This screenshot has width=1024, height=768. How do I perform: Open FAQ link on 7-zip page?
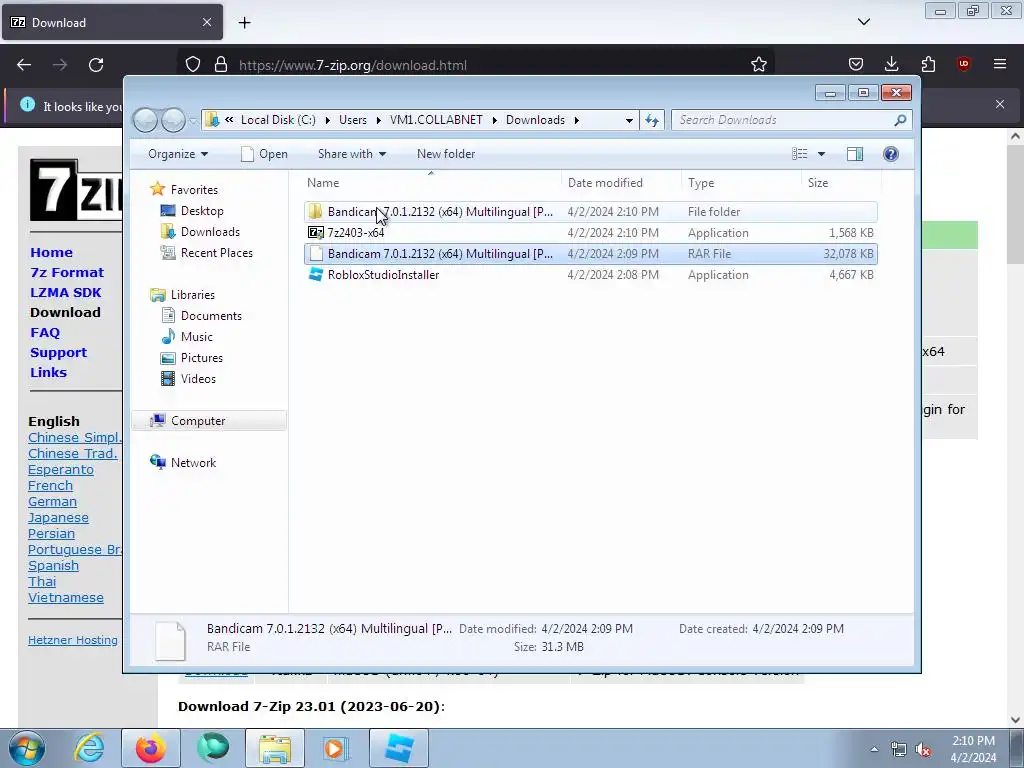pyautogui.click(x=45, y=332)
